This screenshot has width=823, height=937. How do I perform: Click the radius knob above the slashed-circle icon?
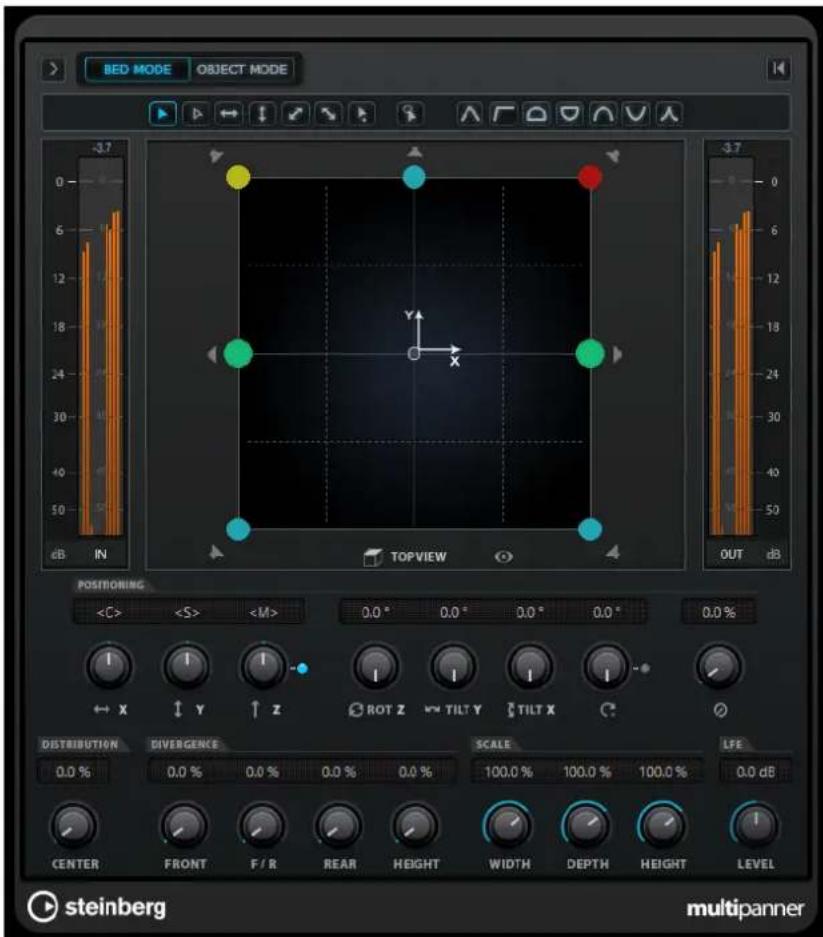tap(719, 666)
